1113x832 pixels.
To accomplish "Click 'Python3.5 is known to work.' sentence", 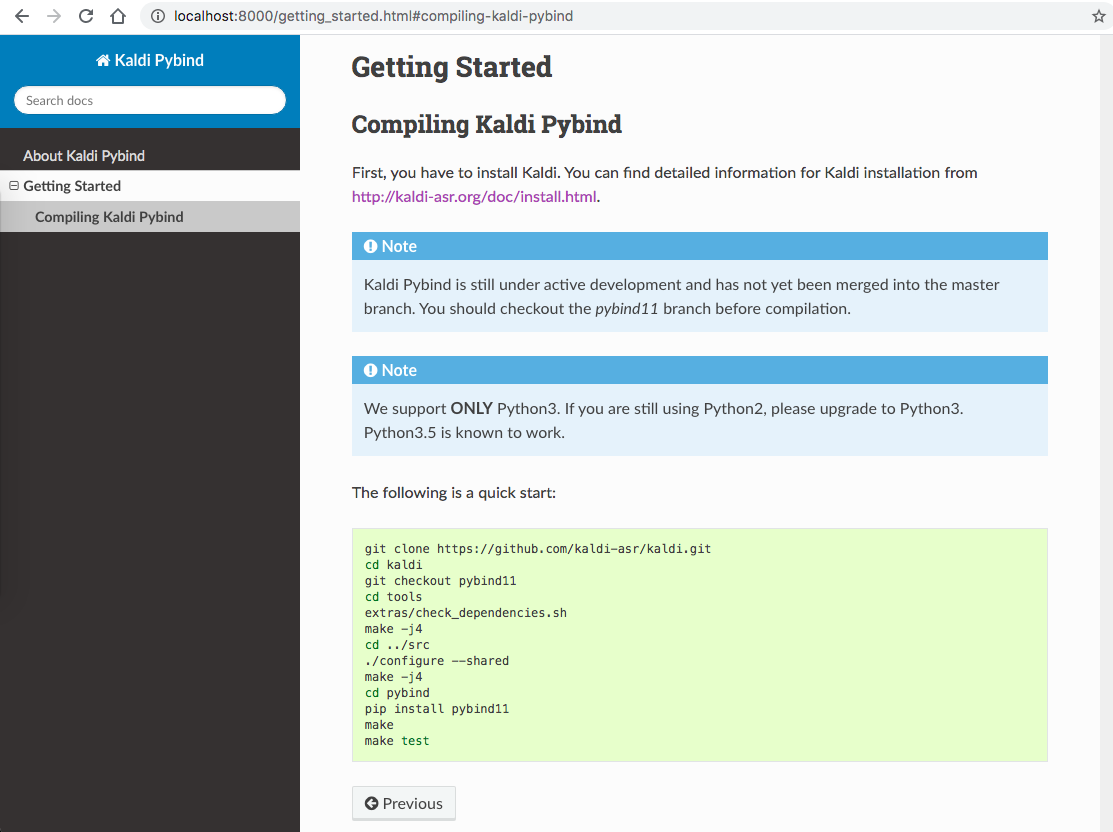I will [x=464, y=432].
